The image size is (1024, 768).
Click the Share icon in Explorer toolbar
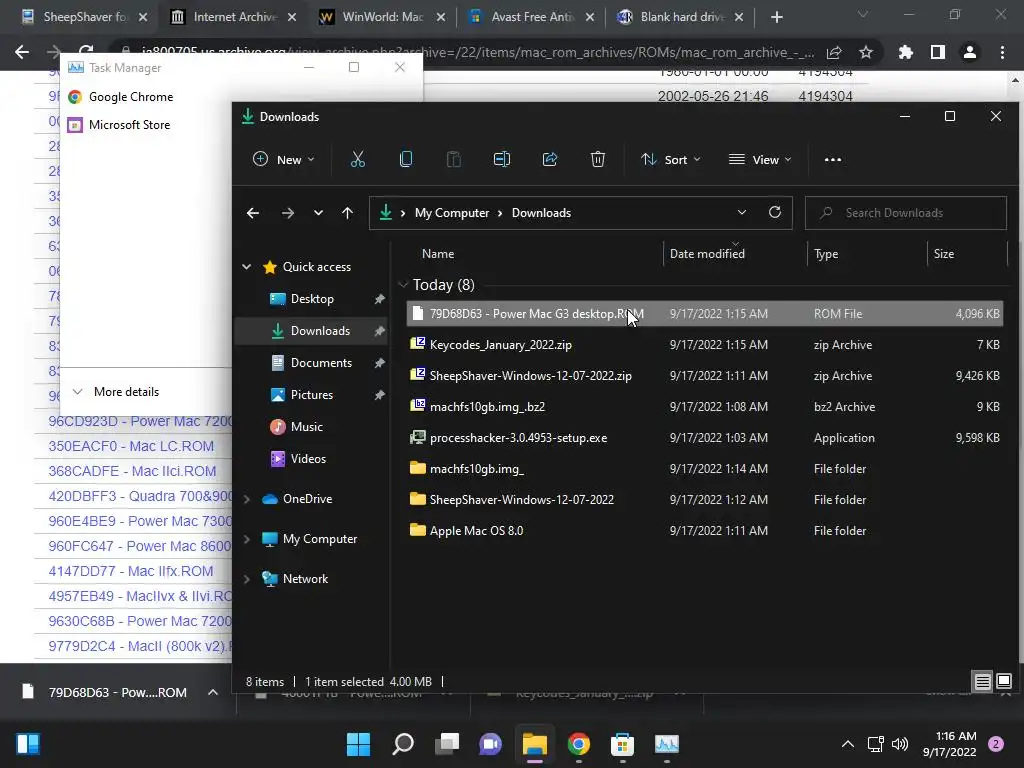coord(550,159)
